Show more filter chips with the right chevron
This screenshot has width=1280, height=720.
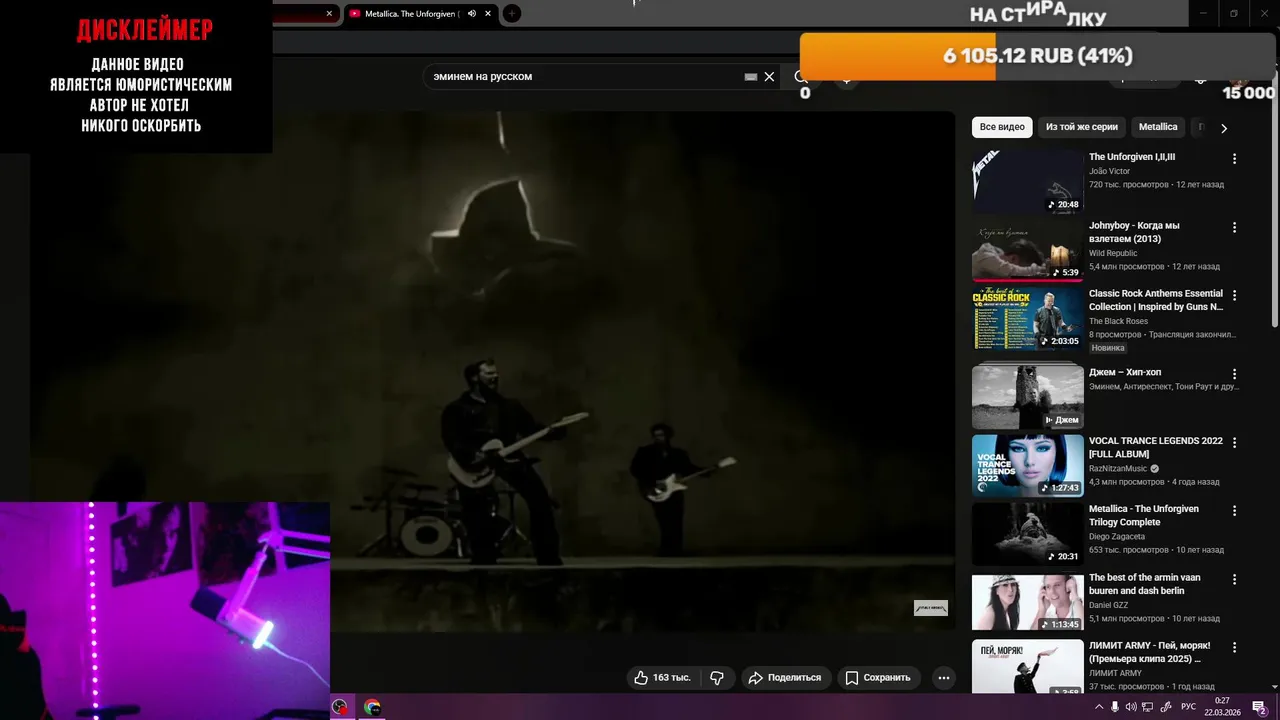coord(1223,128)
